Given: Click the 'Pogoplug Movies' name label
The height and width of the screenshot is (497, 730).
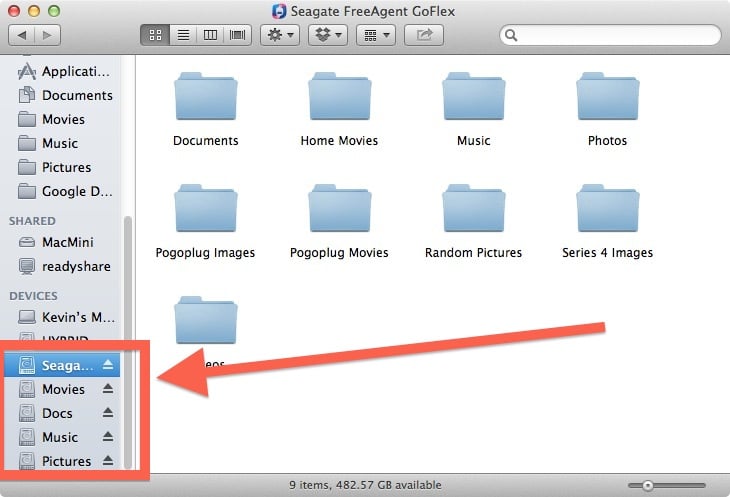Looking at the screenshot, I should tap(339, 253).
